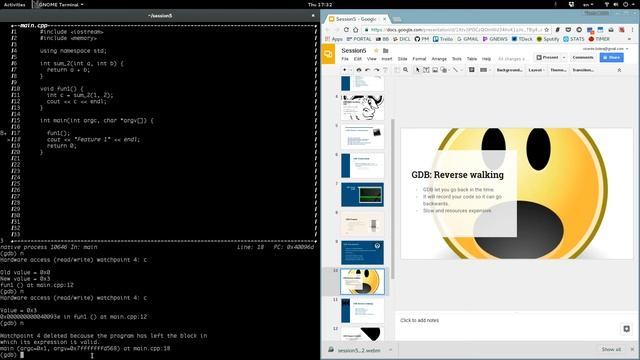Select slide 7 thumbnail with green screen

click(x=362, y=195)
